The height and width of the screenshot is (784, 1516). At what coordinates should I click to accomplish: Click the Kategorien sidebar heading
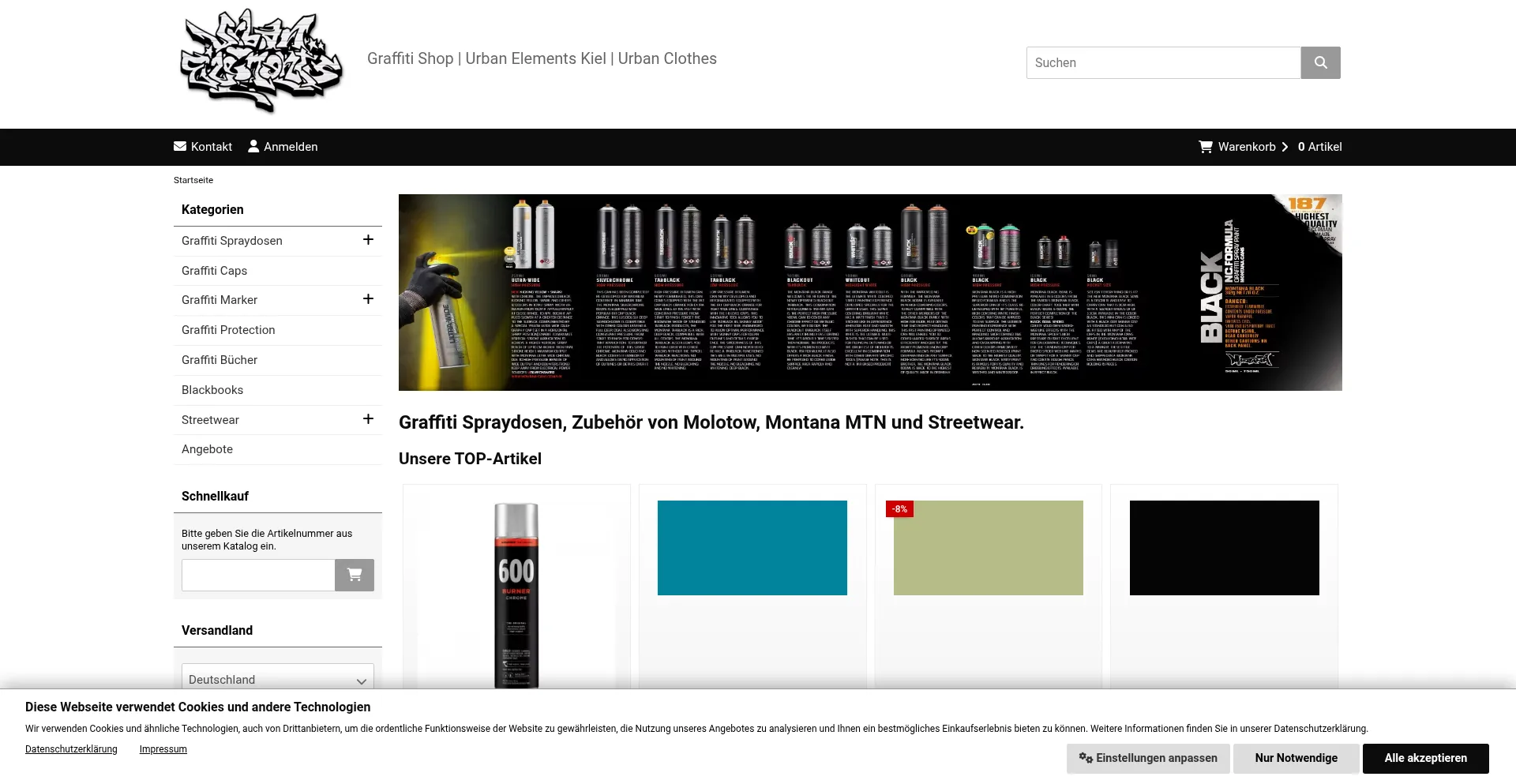pos(212,209)
